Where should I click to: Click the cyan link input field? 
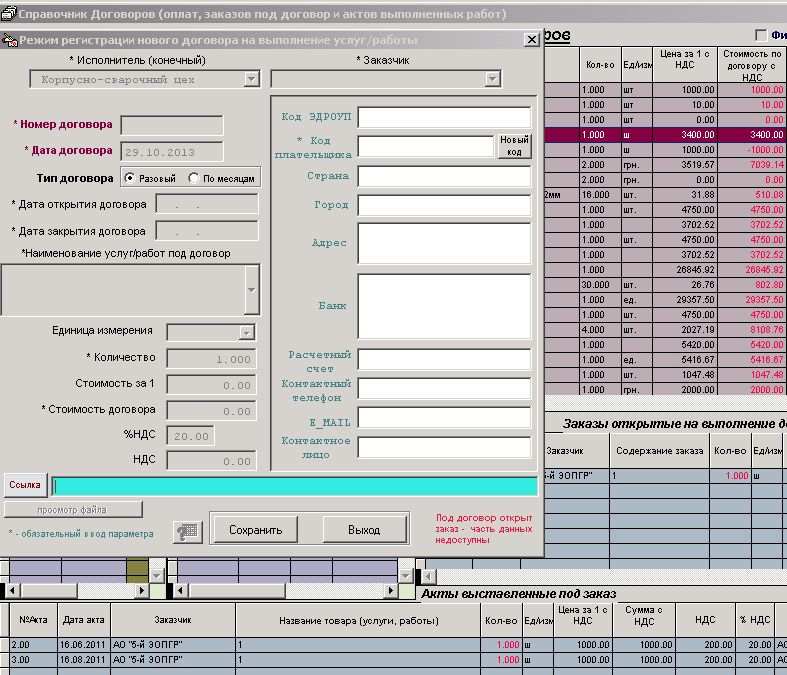(294, 486)
